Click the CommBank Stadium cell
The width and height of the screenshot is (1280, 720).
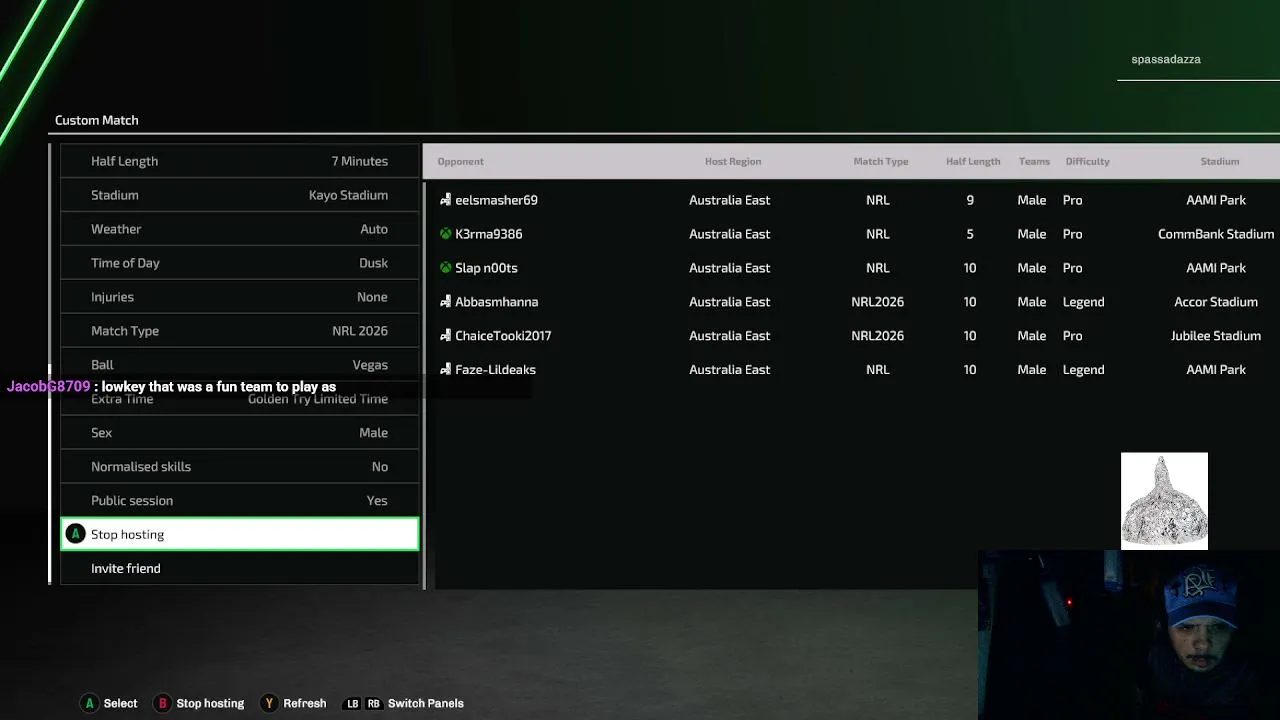(1216, 234)
